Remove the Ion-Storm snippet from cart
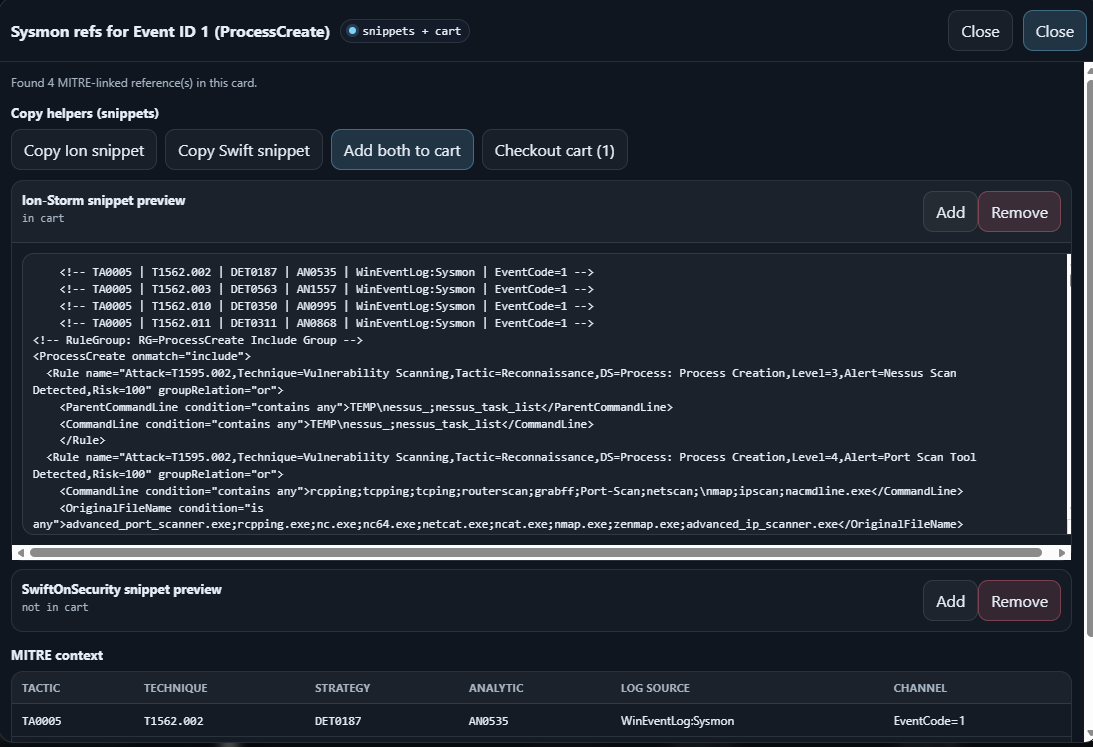The image size is (1093, 747). (x=1019, y=212)
